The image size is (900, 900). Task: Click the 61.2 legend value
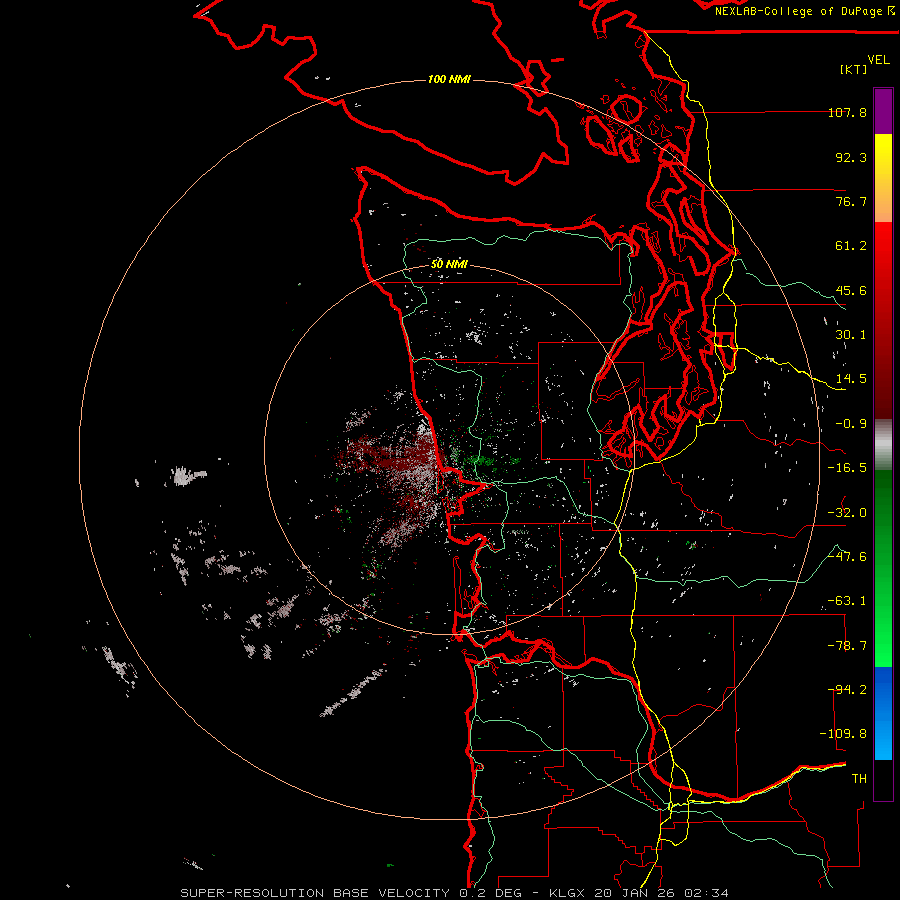coord(851,246)
